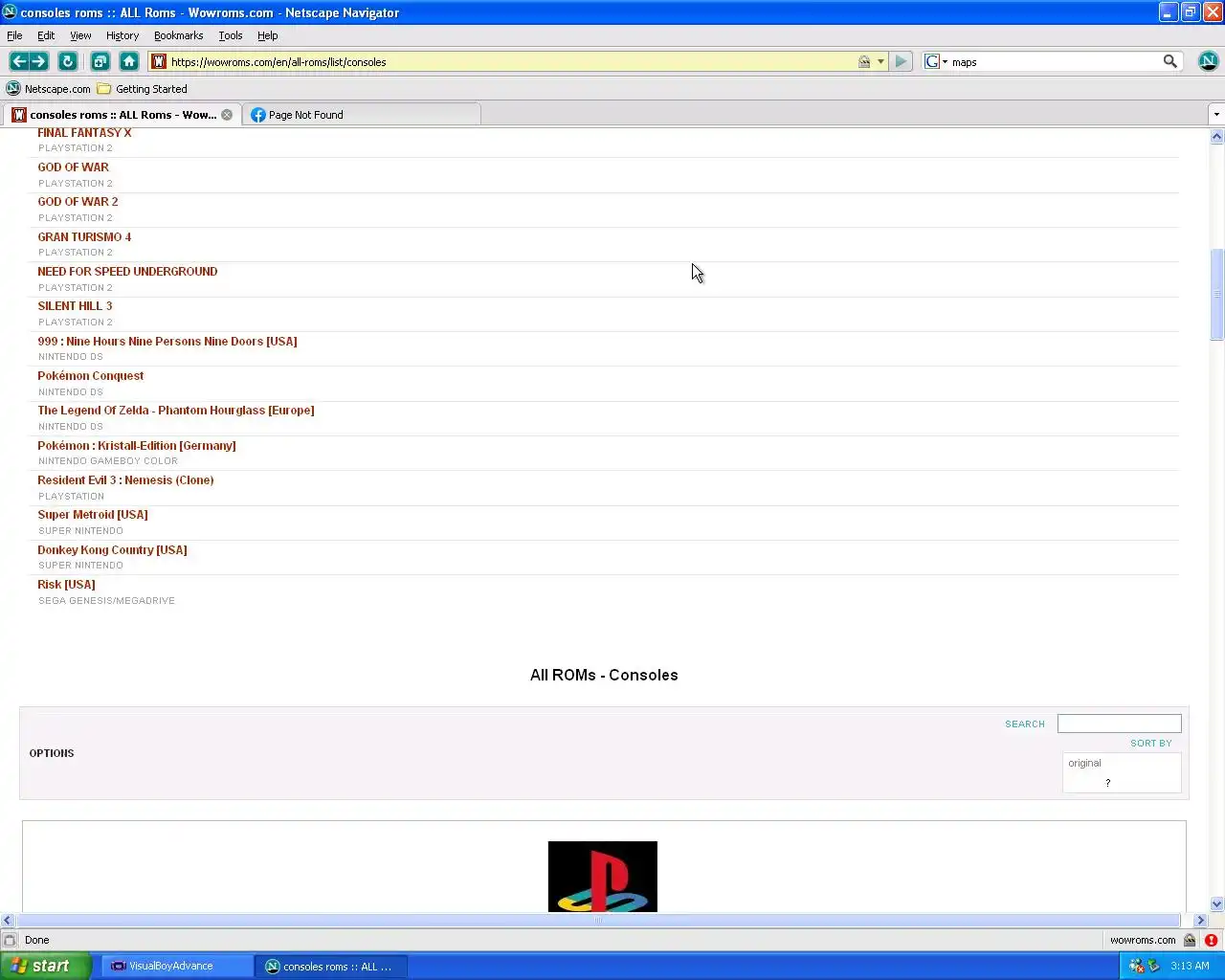
Task: Open the Netscape.com bookmark
Action: [48, 89]
